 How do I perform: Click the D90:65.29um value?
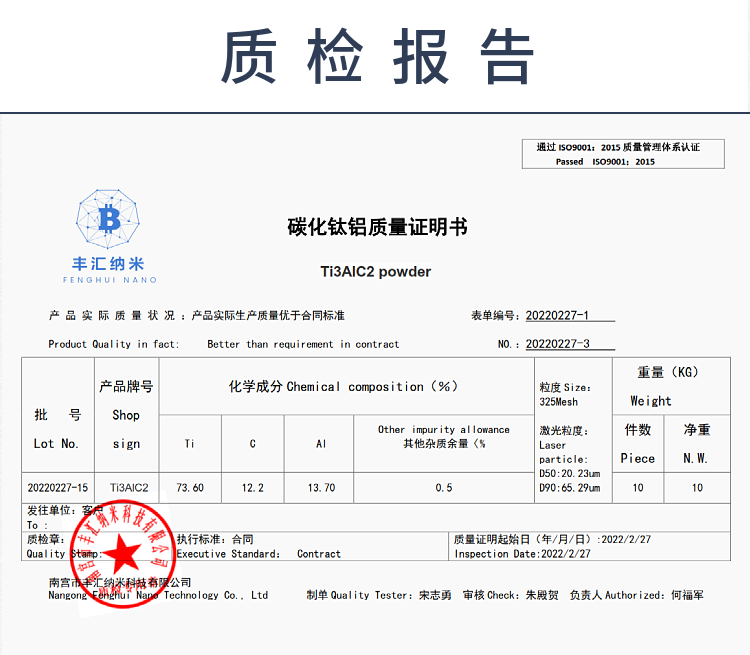(x=570, y=488)
